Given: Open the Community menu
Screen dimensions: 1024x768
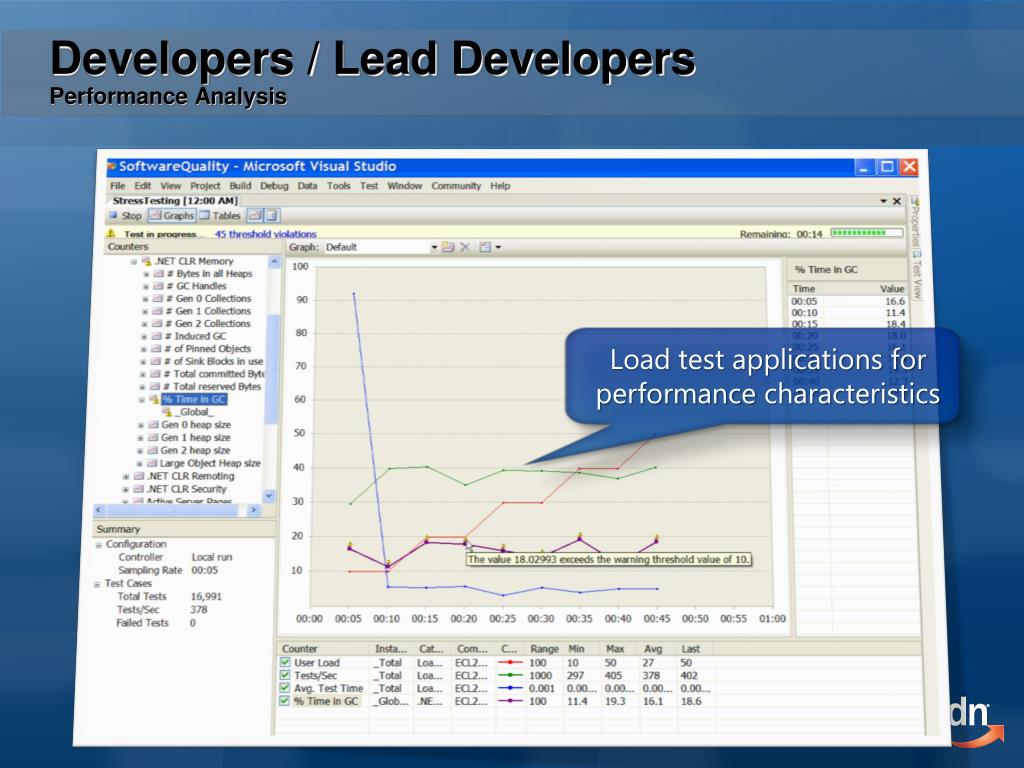Looking at the screenshot, I should pos(456,185).
